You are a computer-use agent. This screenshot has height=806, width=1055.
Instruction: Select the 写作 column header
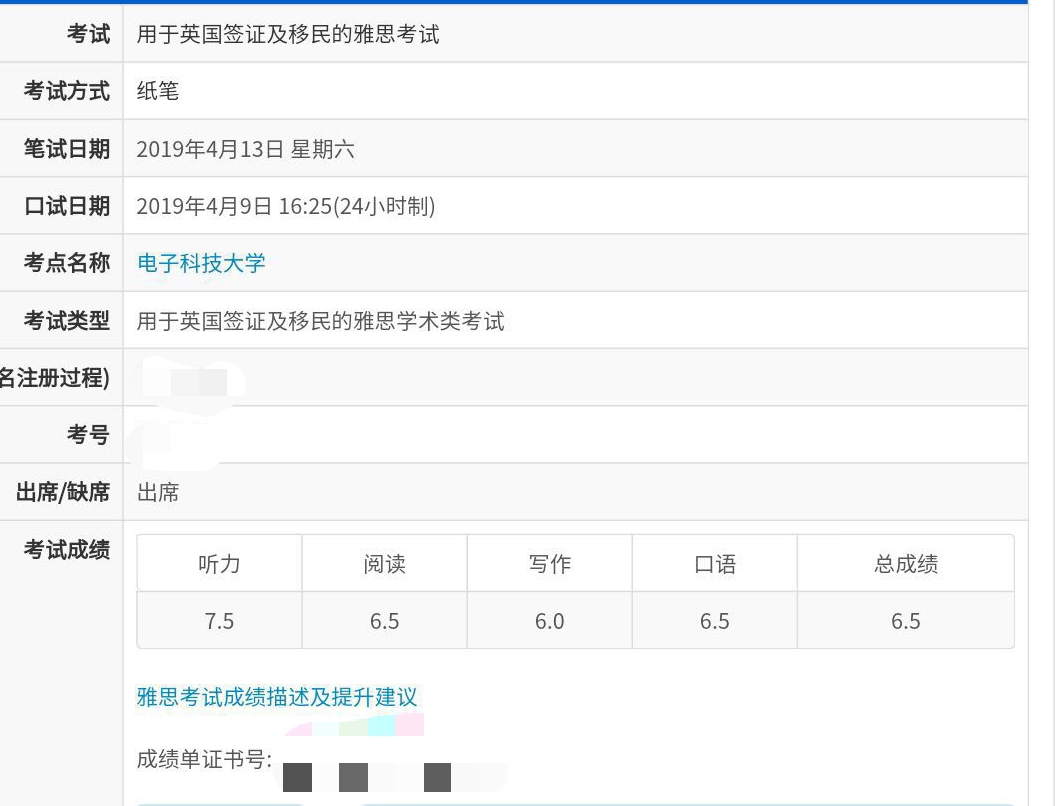tap(549, 564)
